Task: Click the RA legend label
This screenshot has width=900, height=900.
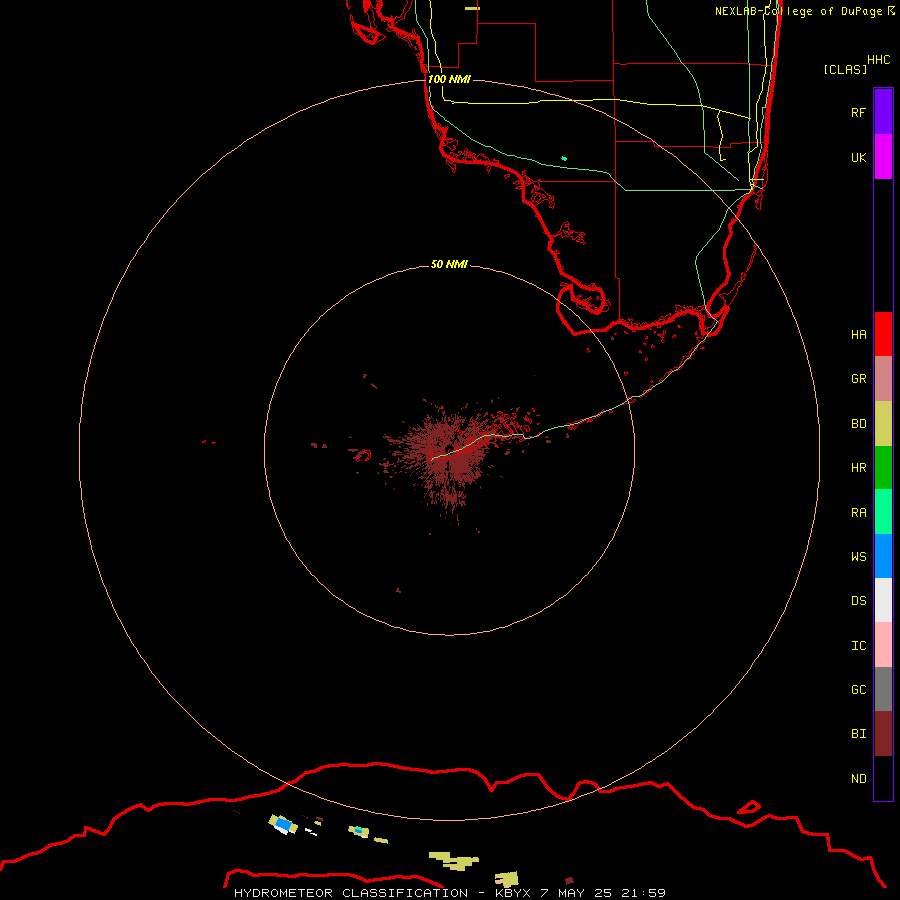Action: coord(858,513)
